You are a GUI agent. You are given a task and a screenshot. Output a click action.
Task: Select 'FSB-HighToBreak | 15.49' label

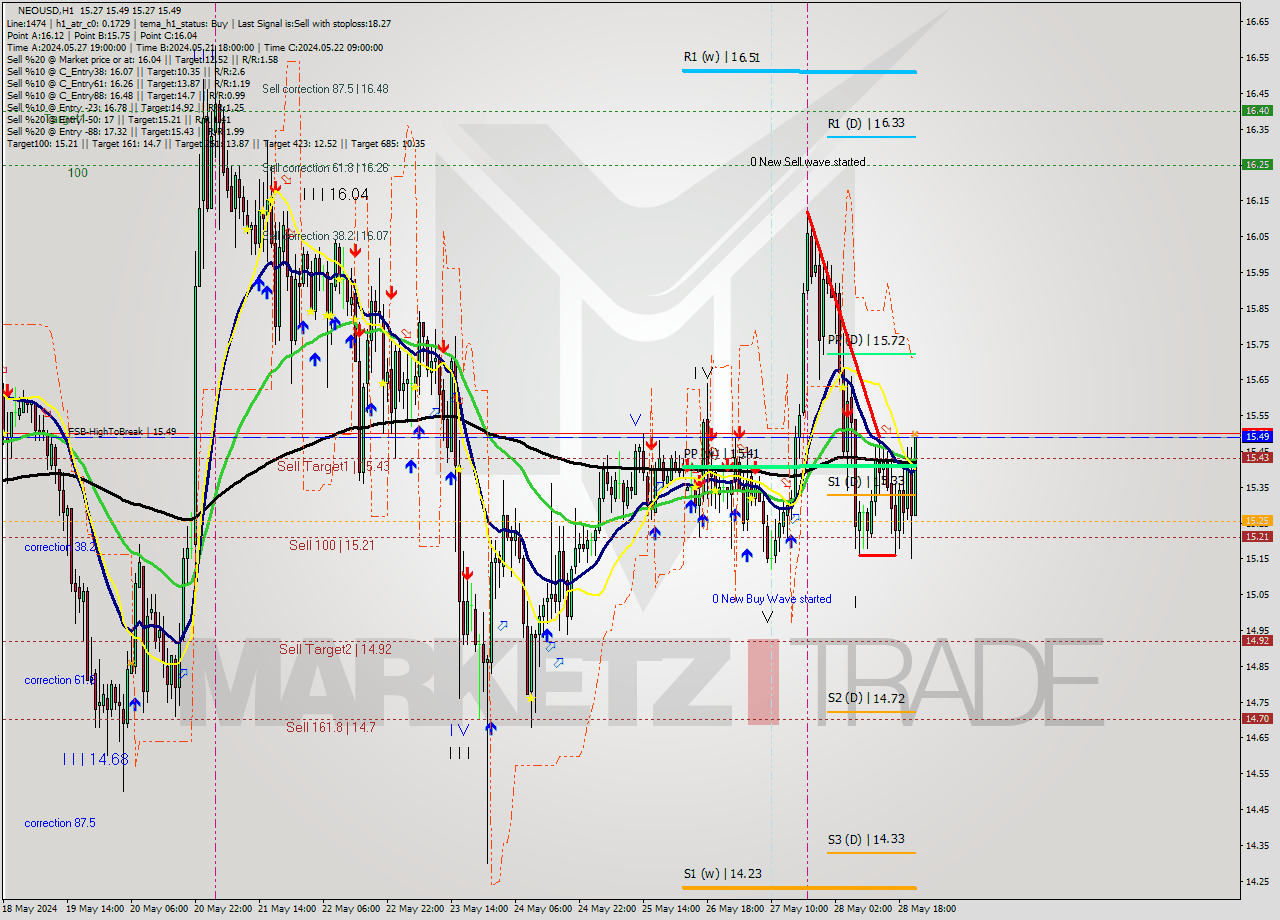coord(122,432)
